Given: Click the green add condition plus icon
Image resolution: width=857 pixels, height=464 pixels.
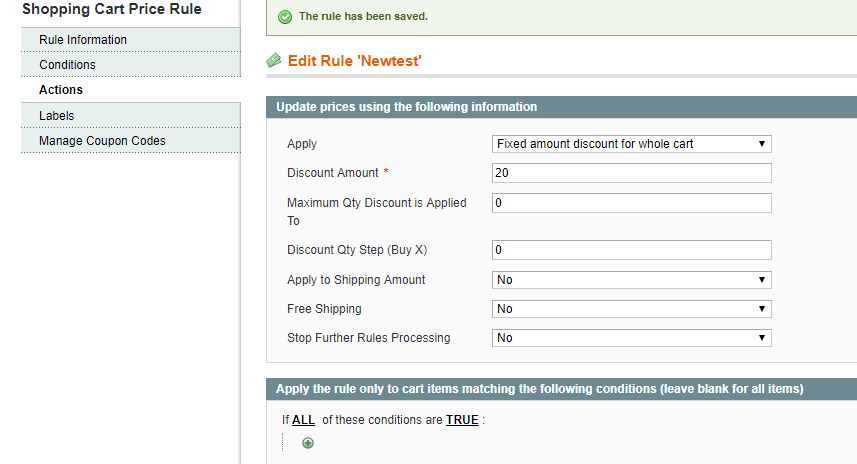Looking at the screenshot, I should pos(308,443).
